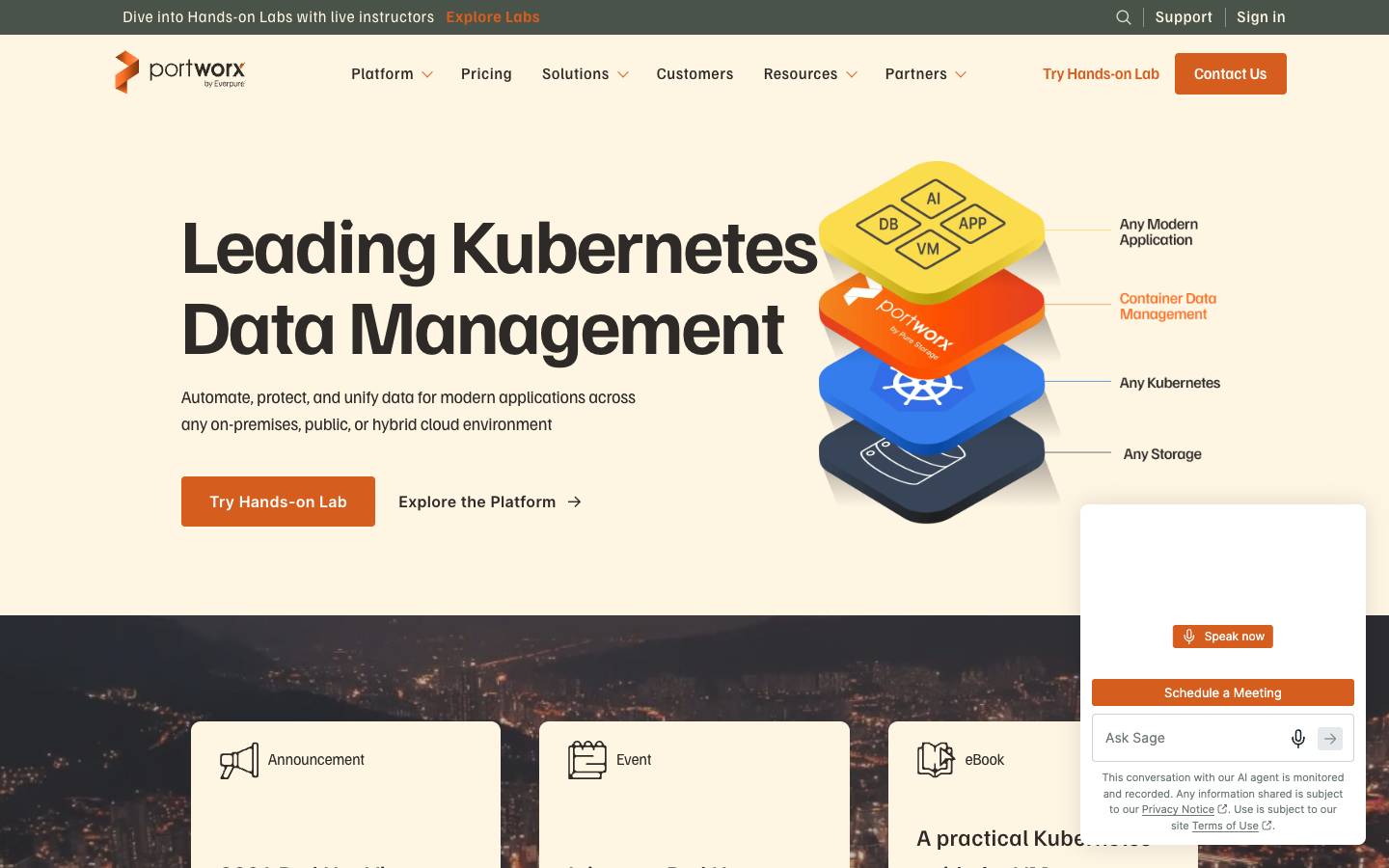Click the Any Modern Application label
The width and height of the screenshot is (1389, 868).
pos(1158,232)
